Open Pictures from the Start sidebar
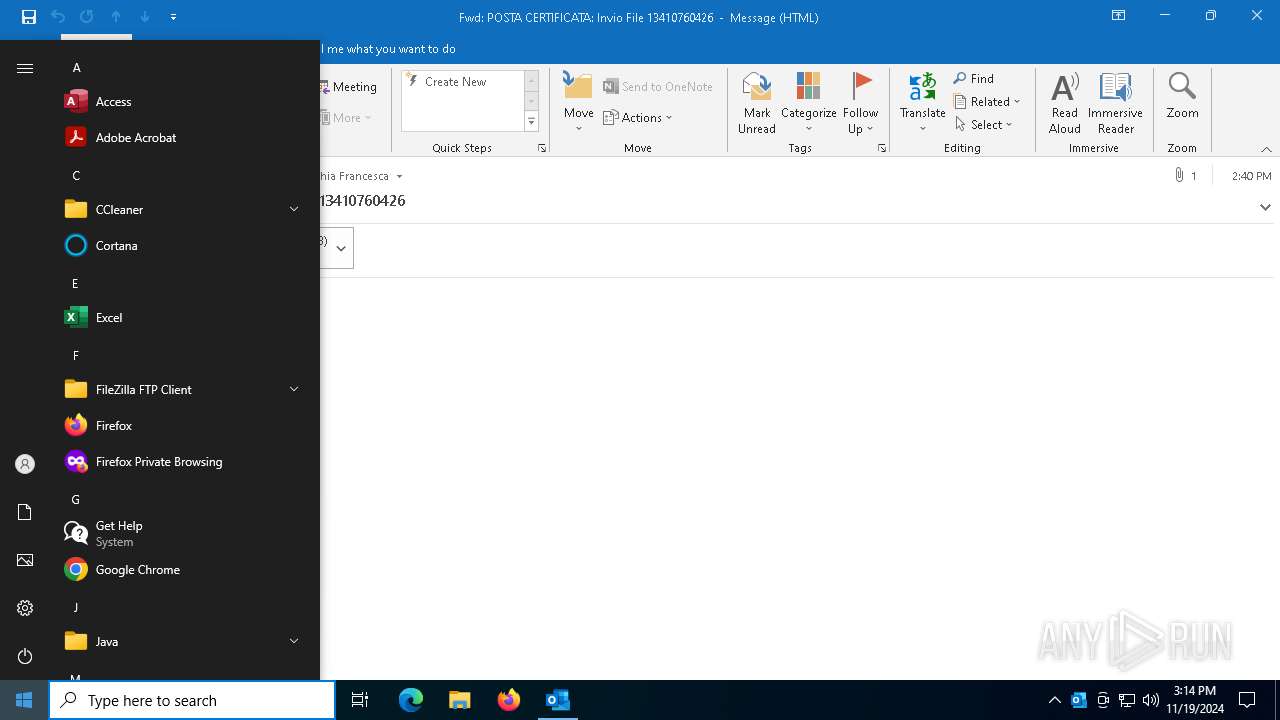 (x=25, y=560)
